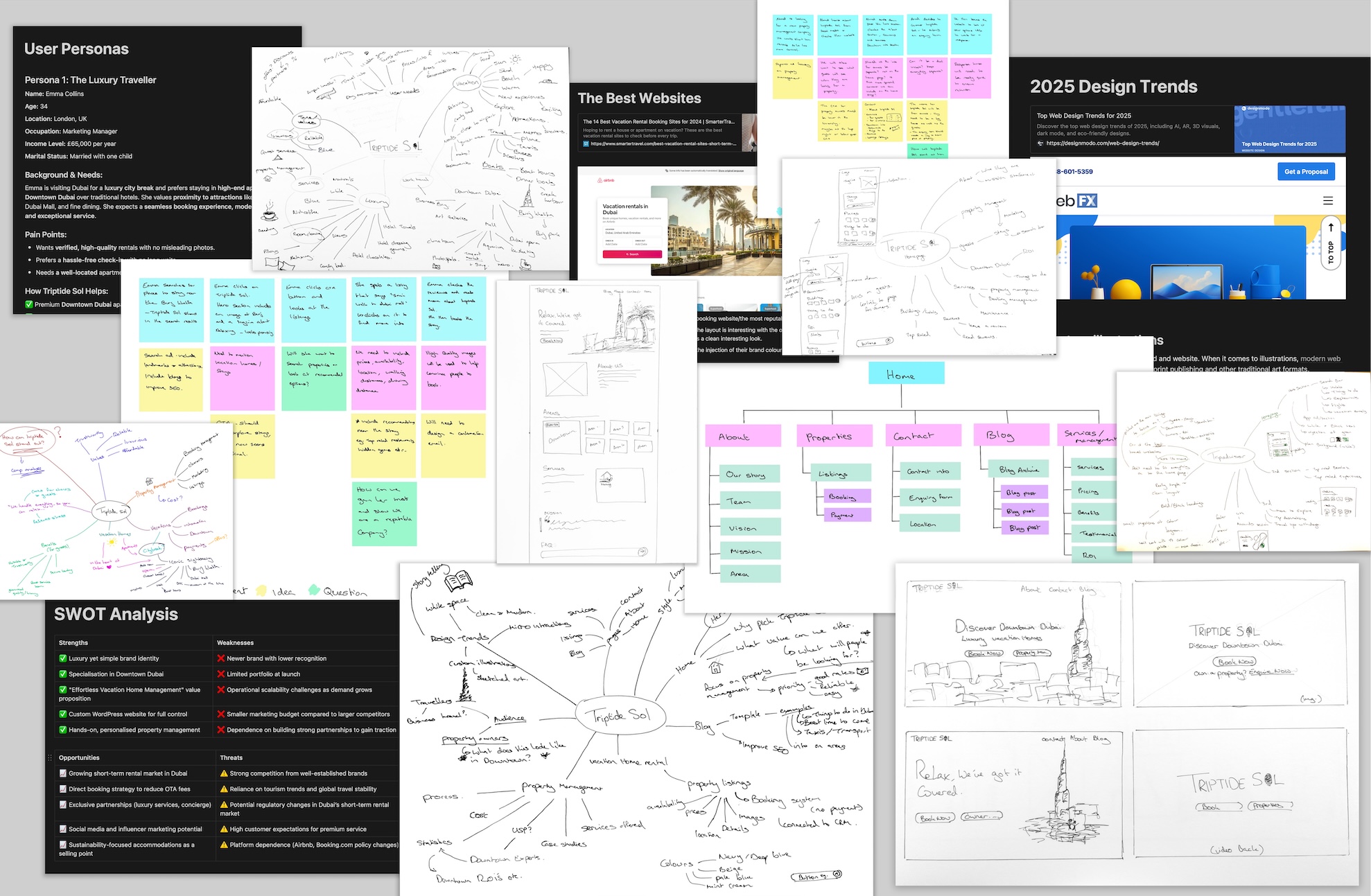This screenshot has width=1371, height=896.
Task: Click the pink Search button in the airbnb card
Action: [x=632, y=254]
